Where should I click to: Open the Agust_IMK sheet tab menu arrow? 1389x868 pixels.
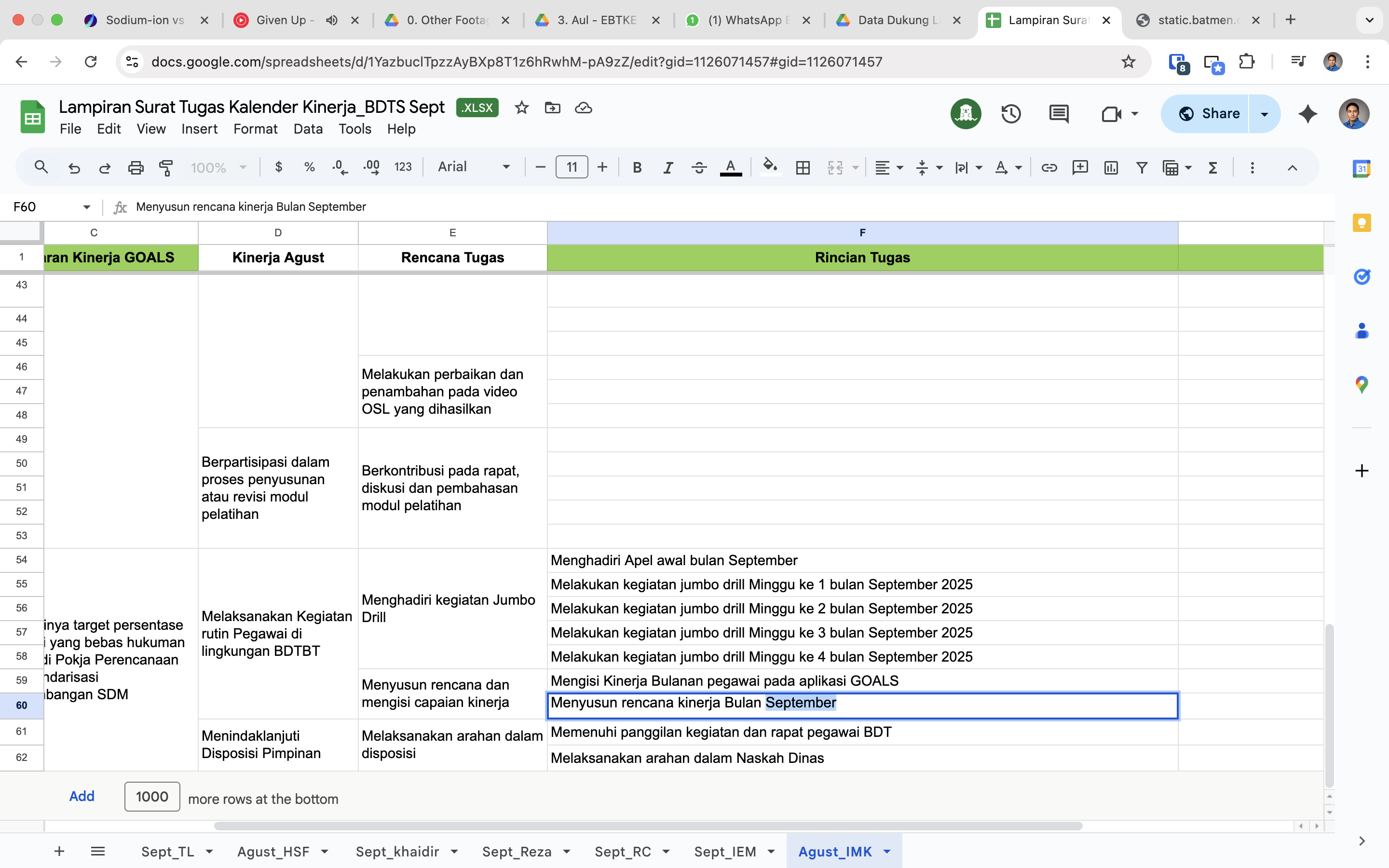pyautogui.click(x=887, y=851)
